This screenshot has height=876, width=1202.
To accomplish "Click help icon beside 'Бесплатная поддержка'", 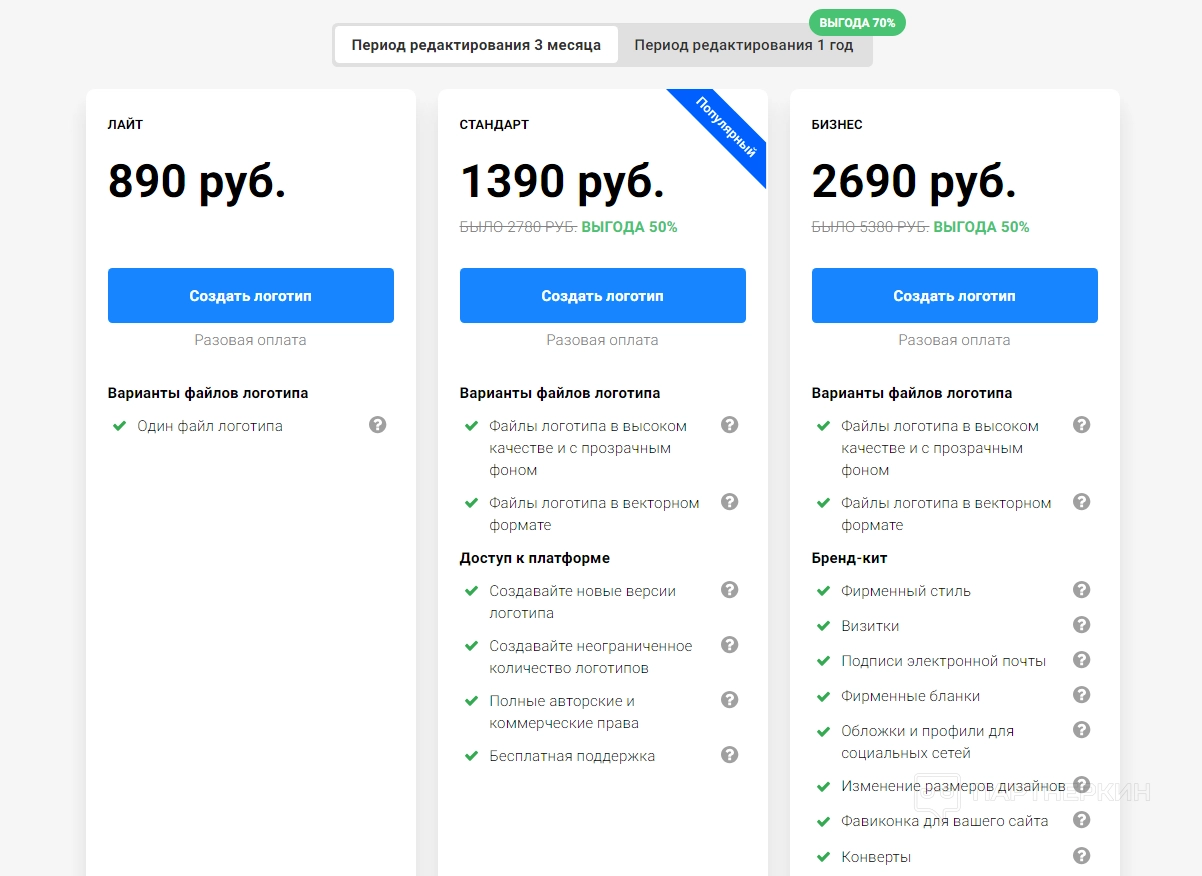I will tap(729, 755).
